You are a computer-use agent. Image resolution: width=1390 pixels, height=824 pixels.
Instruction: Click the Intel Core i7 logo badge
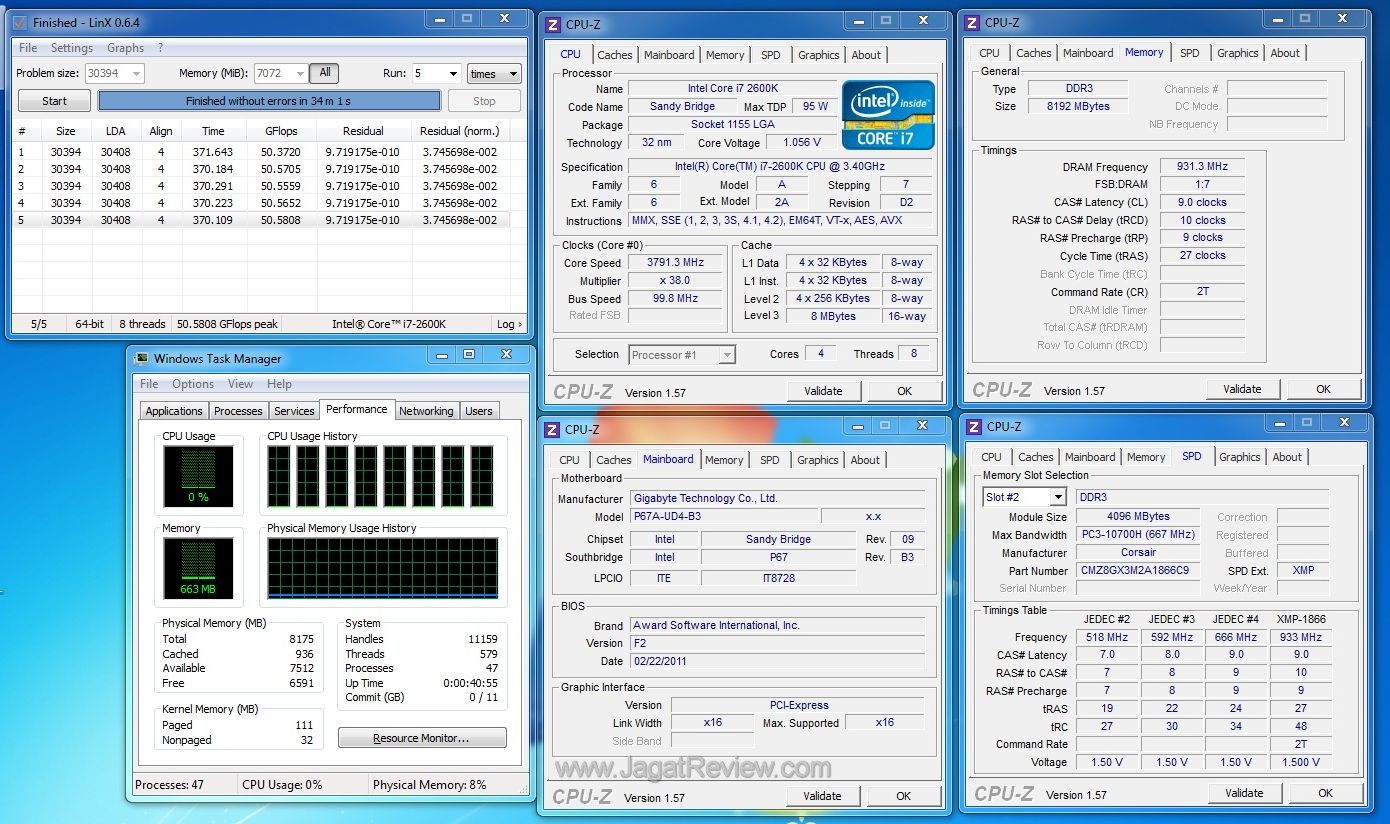coord(888,114)
